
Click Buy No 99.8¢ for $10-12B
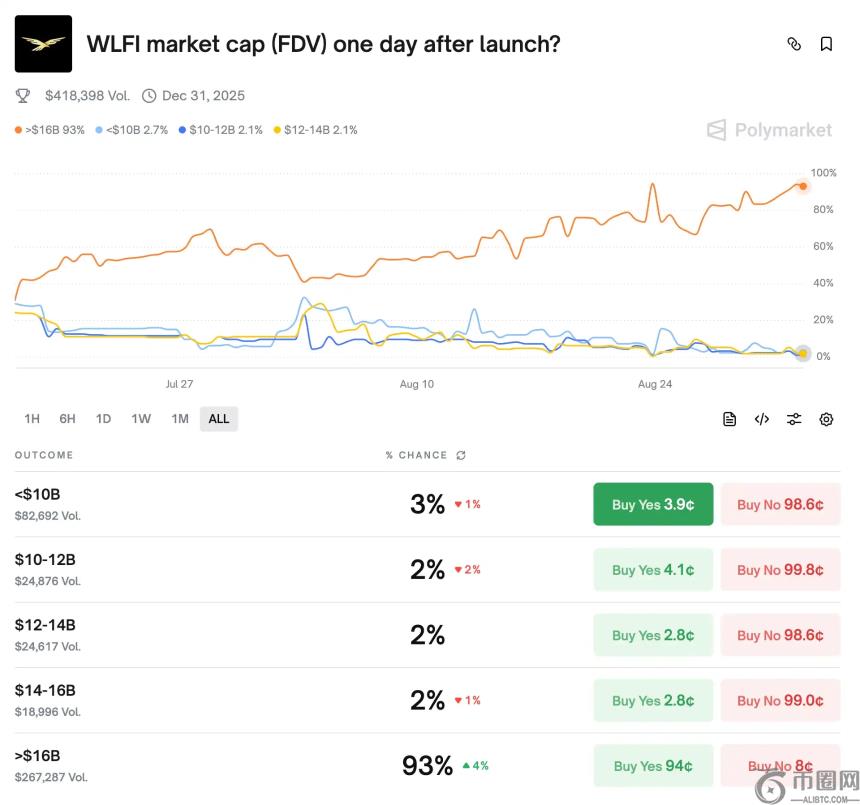pos(780,570)
